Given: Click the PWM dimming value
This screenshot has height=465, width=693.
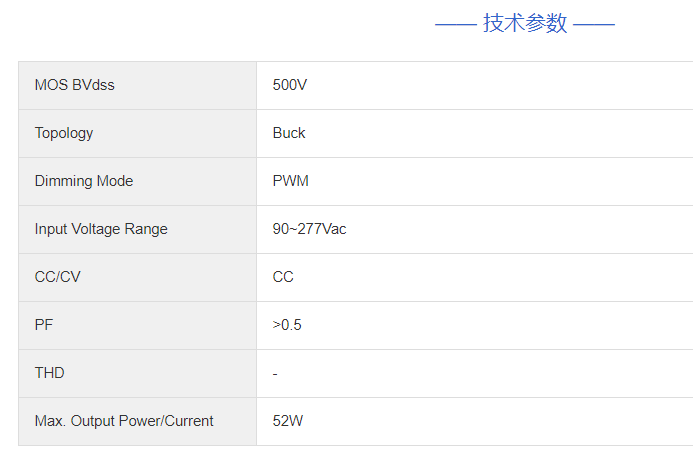Looking at the screenshot, I should pos(291,181).
